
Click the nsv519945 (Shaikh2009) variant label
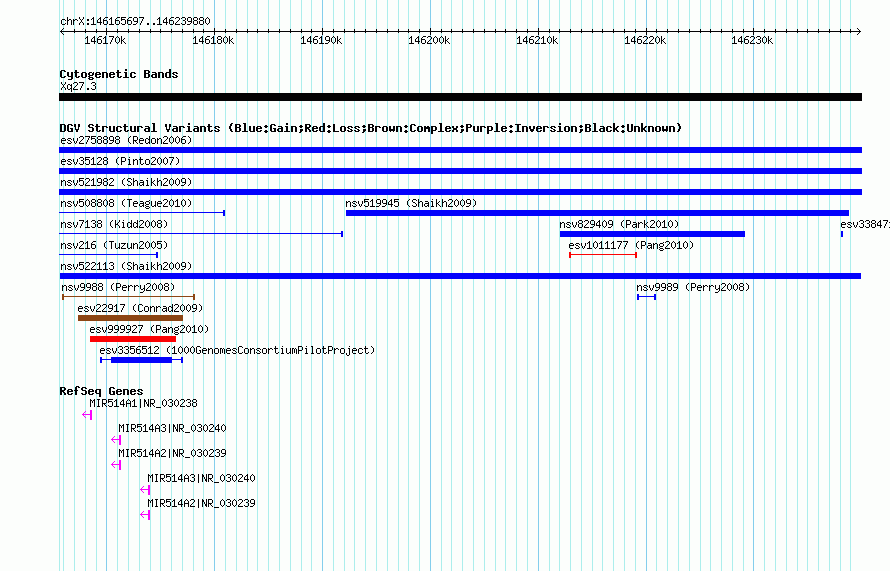point(411,203)
